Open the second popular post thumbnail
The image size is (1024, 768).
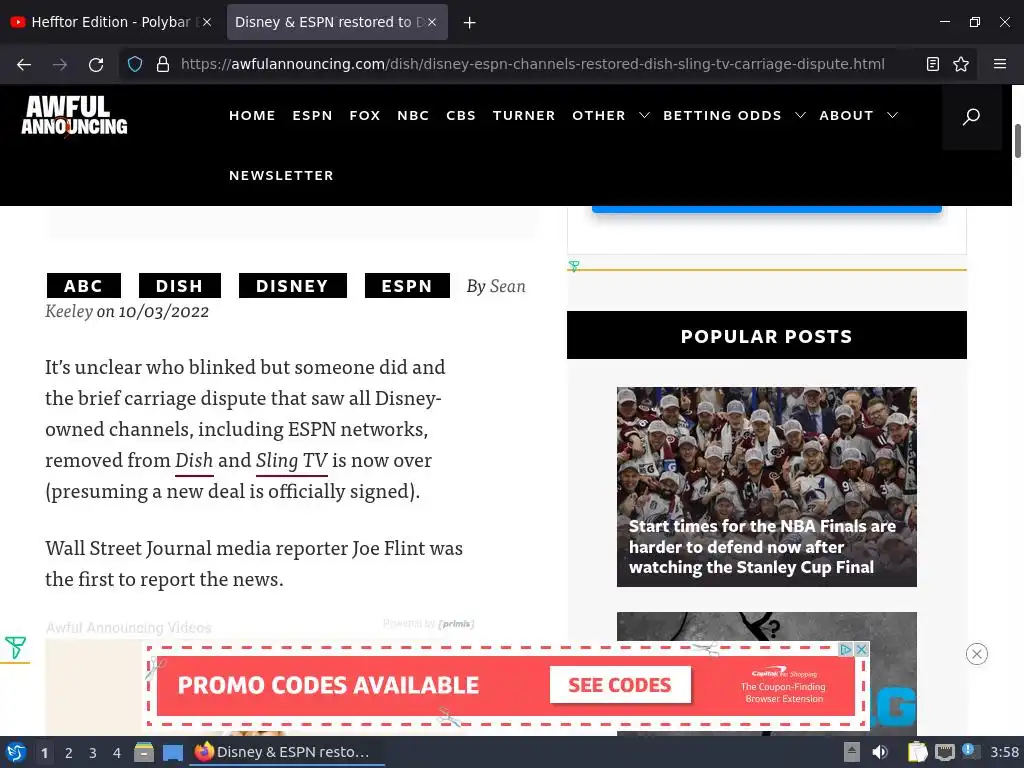point(767,627)
